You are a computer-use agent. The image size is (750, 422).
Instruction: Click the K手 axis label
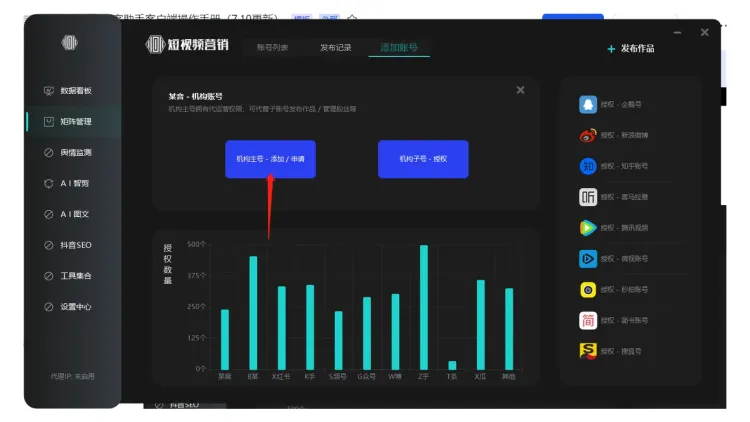(310, 377)
